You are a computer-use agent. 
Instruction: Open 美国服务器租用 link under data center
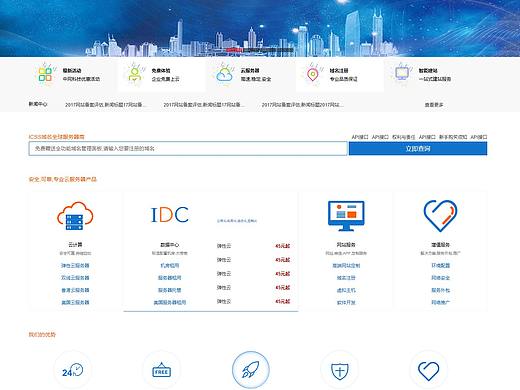(x=170, y=302)
